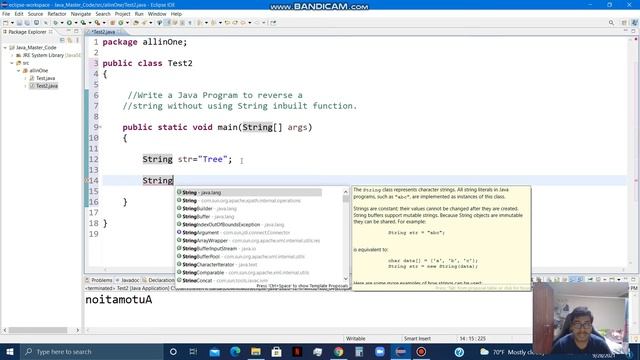The image size is (640, 360).
Task: Open File Explorer from the taskbar
Action: [256, 351]
